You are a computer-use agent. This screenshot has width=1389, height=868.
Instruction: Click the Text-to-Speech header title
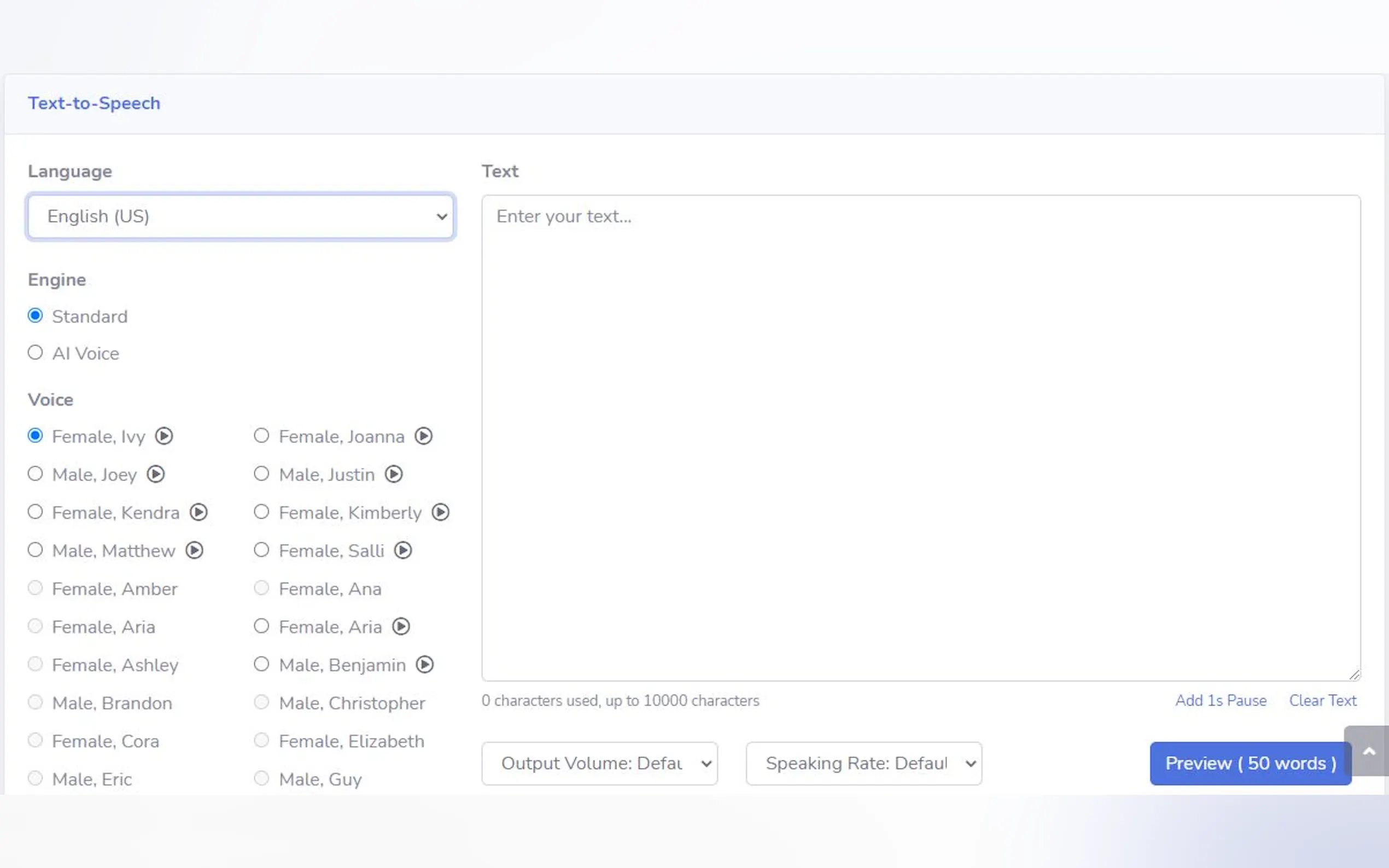[94, 103]
